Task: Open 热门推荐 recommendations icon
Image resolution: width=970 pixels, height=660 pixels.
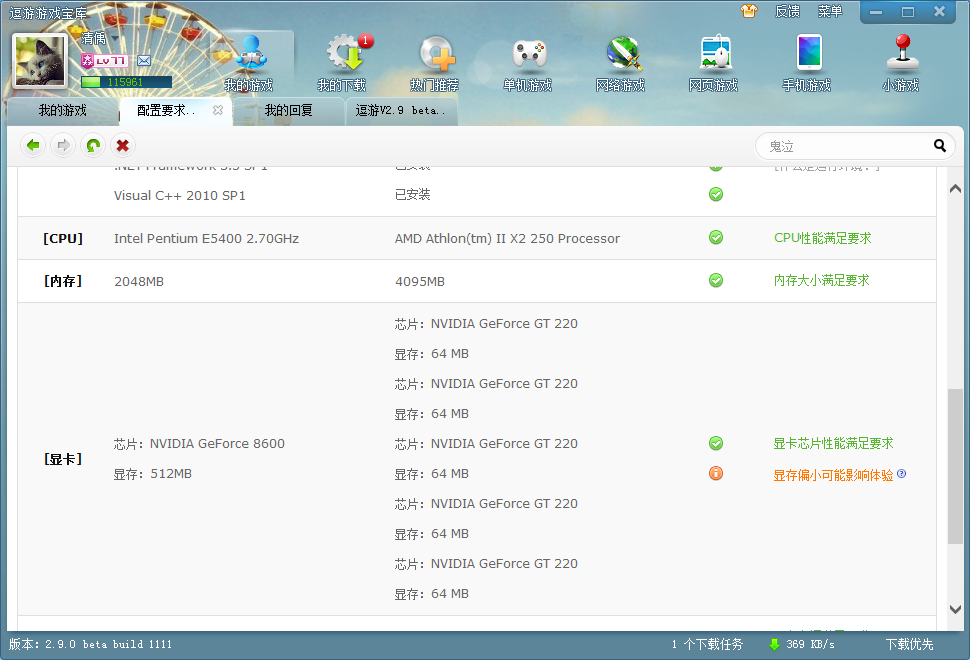Action: 435,64
